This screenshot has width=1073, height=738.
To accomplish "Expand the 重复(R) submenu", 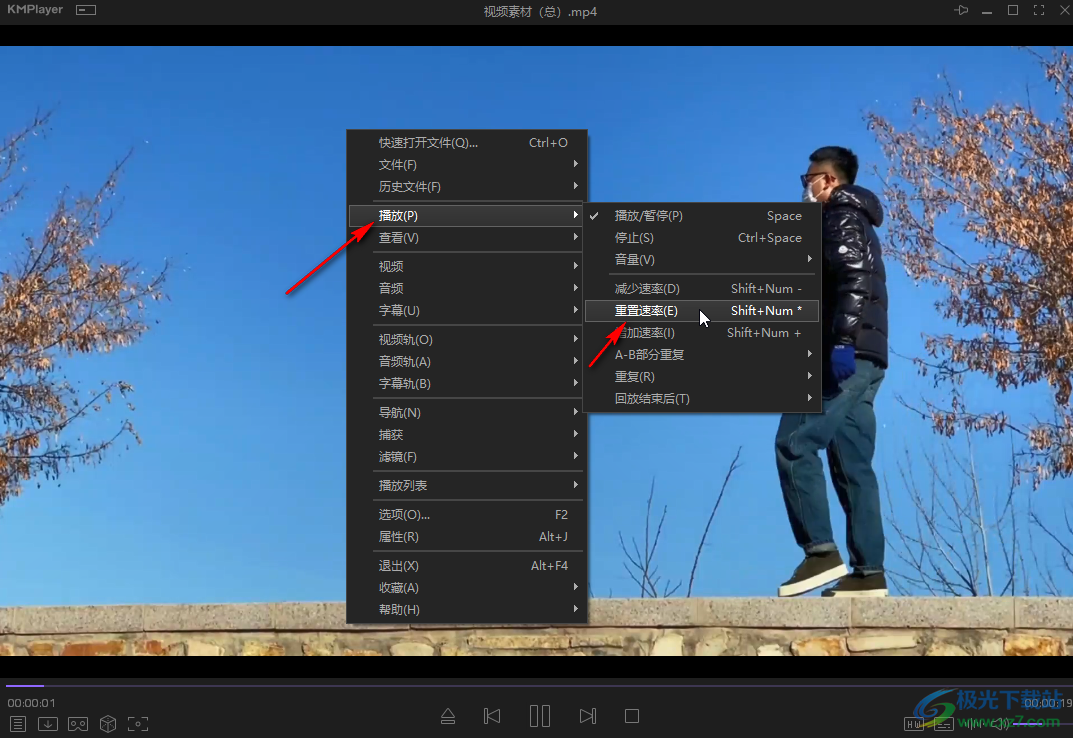I will pos(702,377).
